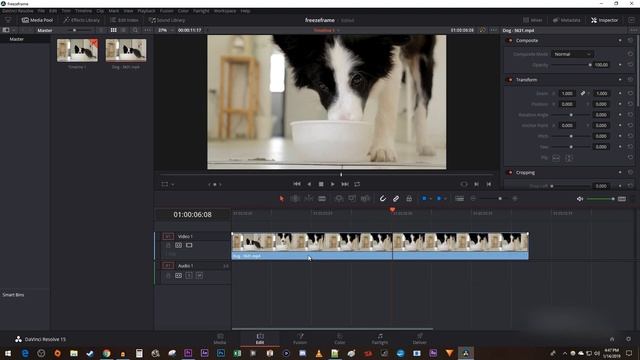Screen dimensions: 640x360
Task: Toggle the Inspector panel
Action: click(604, 20)
